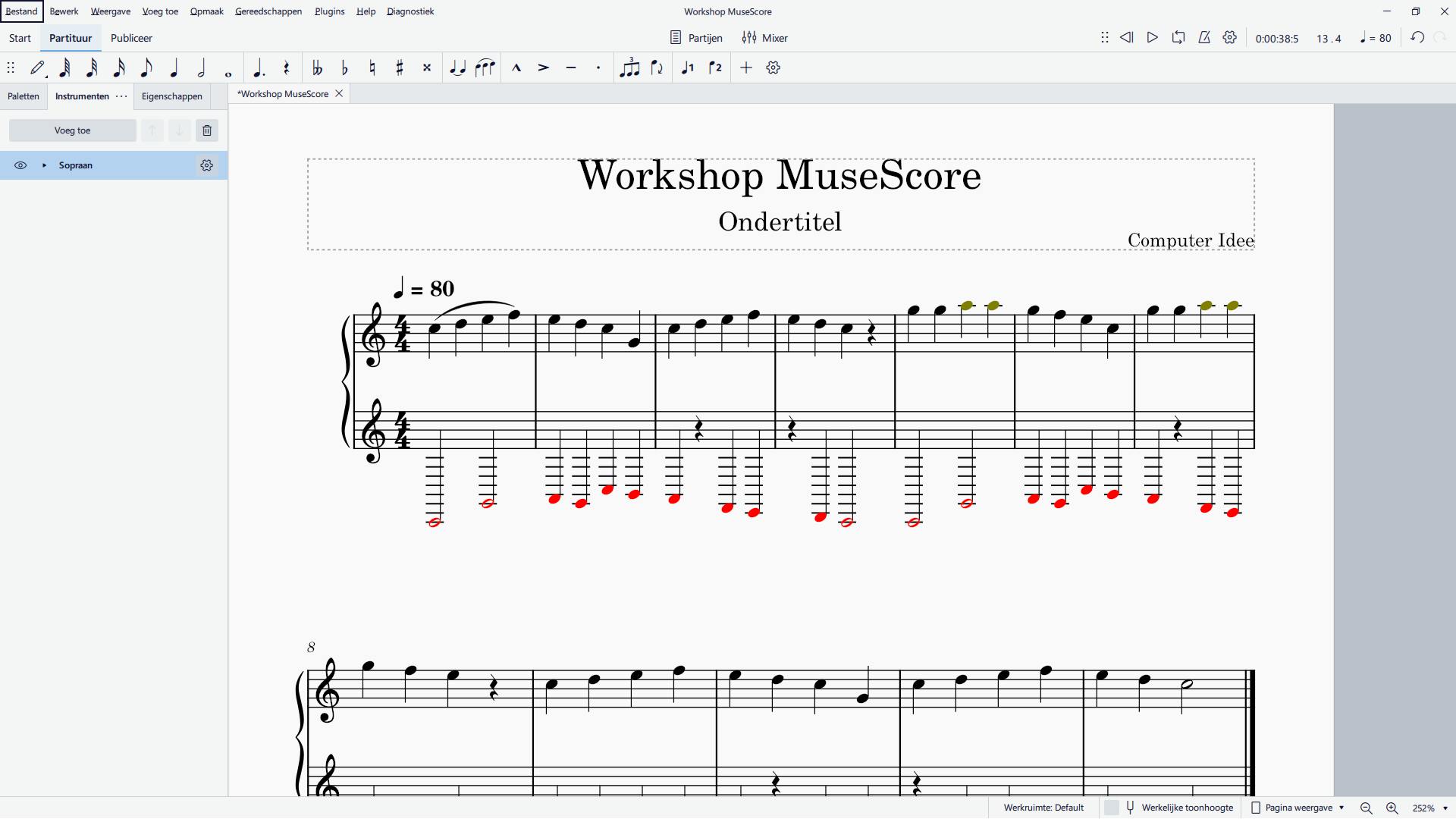Open the Partijen dialog

[697, 38]
